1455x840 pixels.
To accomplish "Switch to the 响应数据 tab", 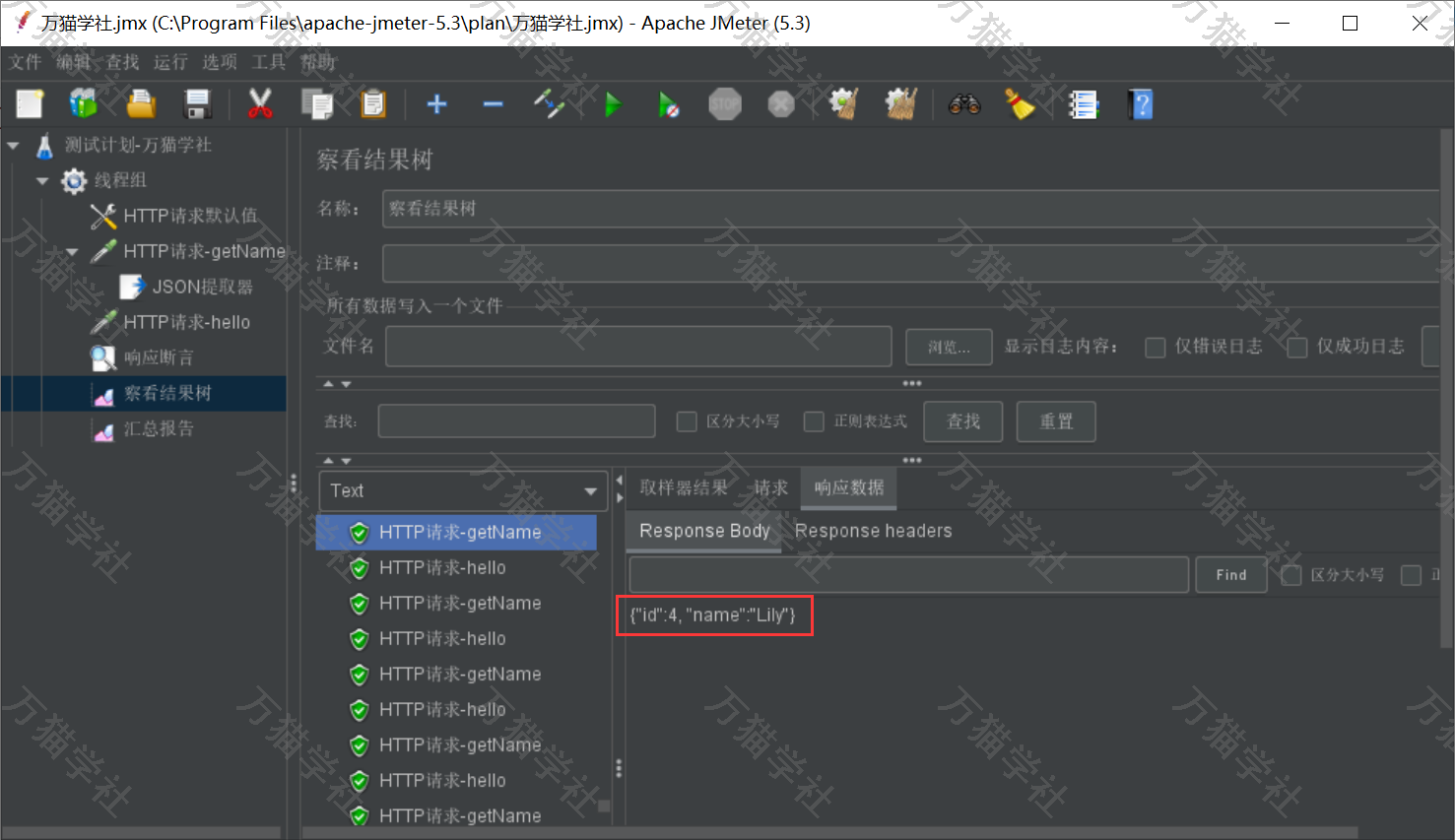I will click(x=849, y=487).
